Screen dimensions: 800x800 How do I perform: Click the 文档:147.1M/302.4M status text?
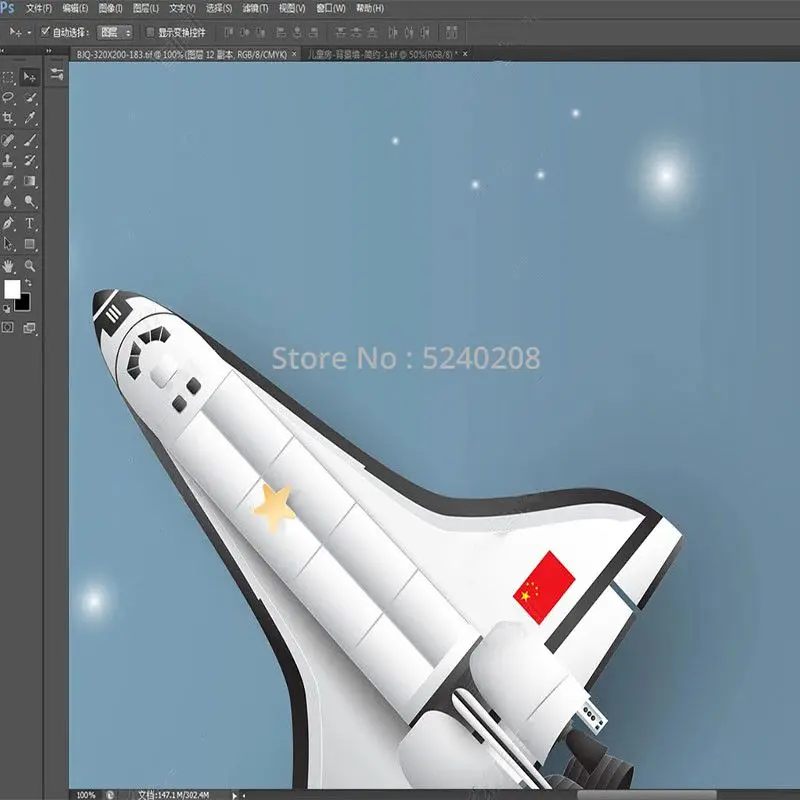coord(173,795)
